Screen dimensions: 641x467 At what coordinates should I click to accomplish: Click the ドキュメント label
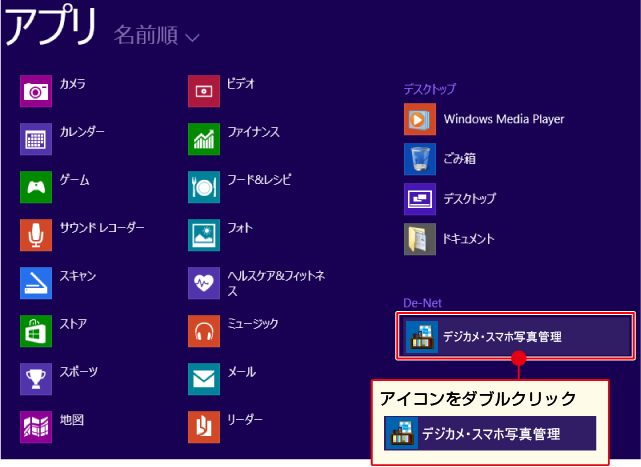[469, 238]
